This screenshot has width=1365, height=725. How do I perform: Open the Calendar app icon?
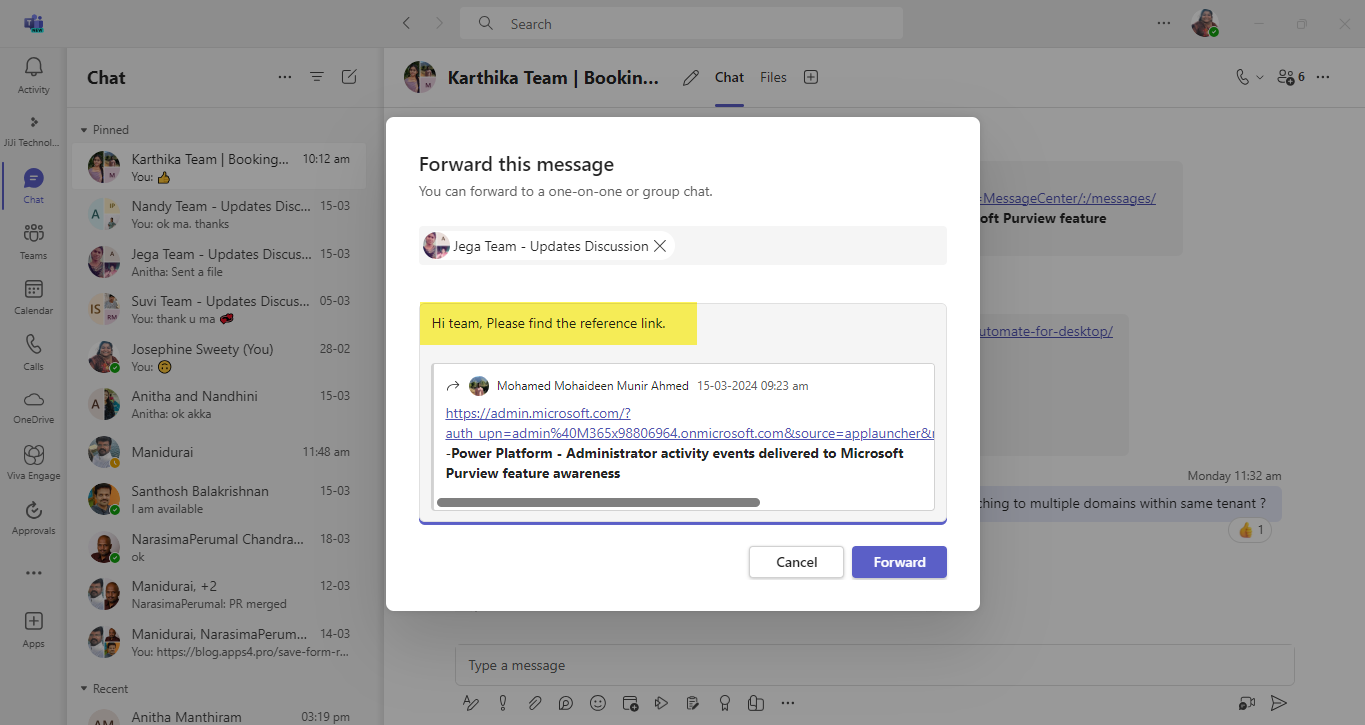pos(33,296)
